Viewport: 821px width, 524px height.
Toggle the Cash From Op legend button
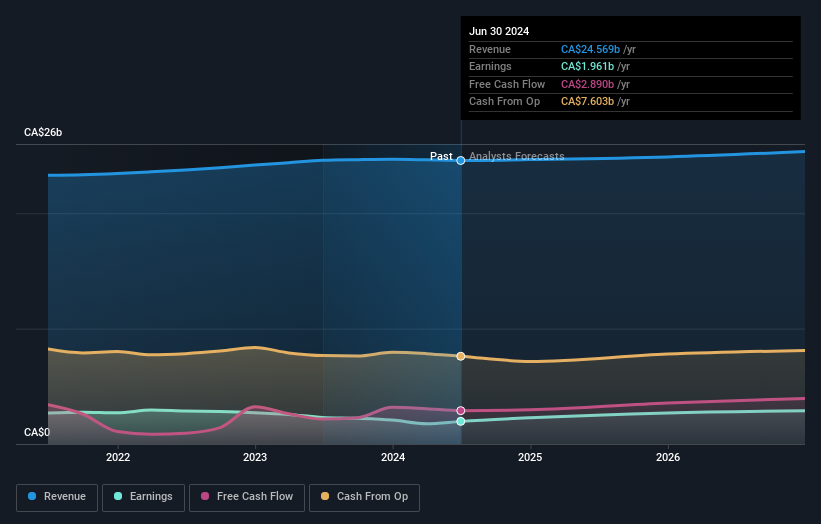coord(364,497)
